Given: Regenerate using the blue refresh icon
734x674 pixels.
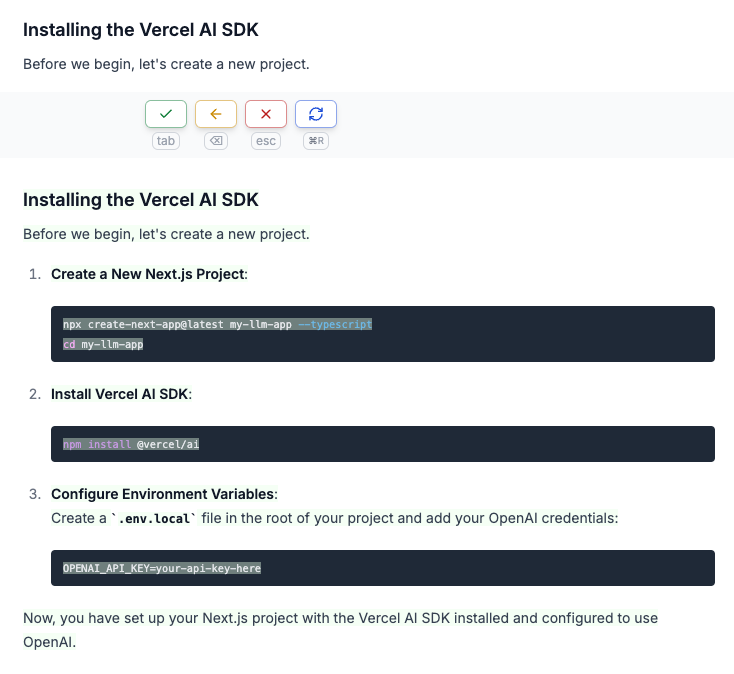Looking at the screenshot, I should [x=316, y=114].
